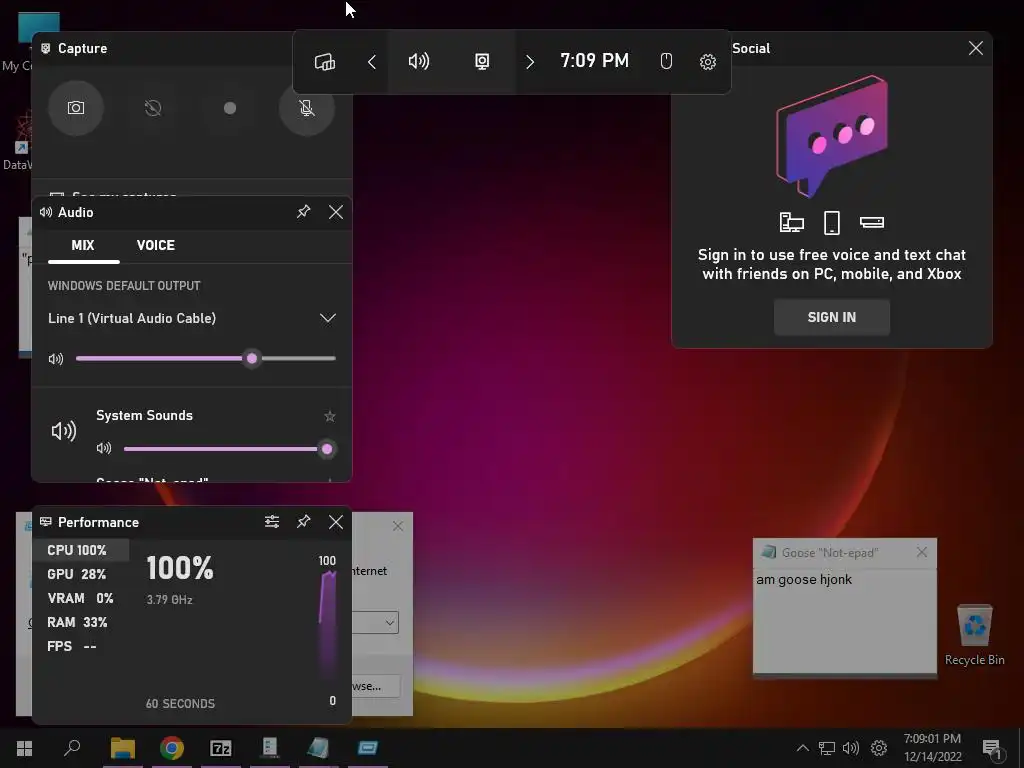Switch to the MIX tab

pyautogui.click(x=83, y=246)
